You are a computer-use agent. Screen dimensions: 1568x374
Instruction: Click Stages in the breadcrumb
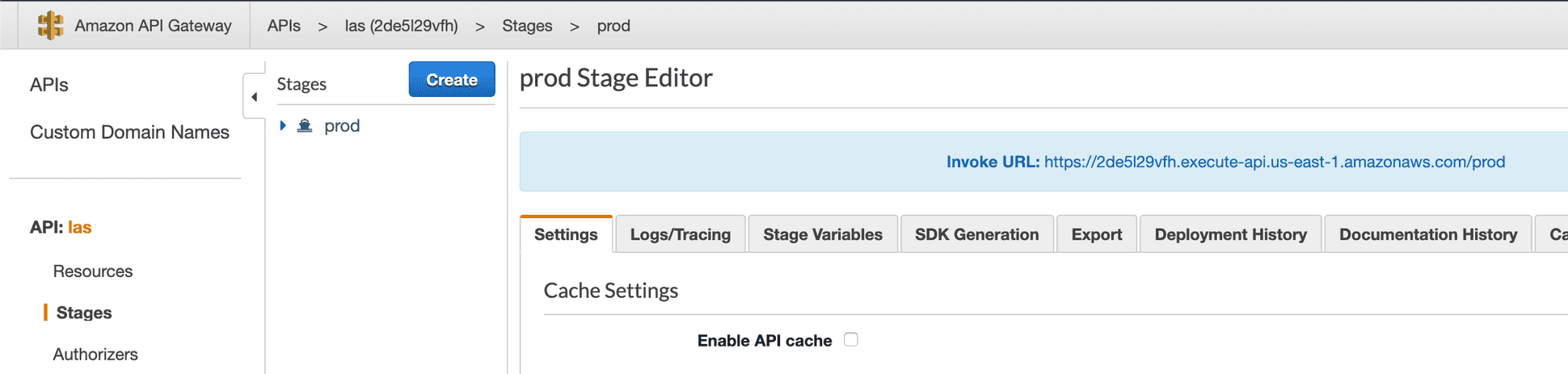coord(527,26)
